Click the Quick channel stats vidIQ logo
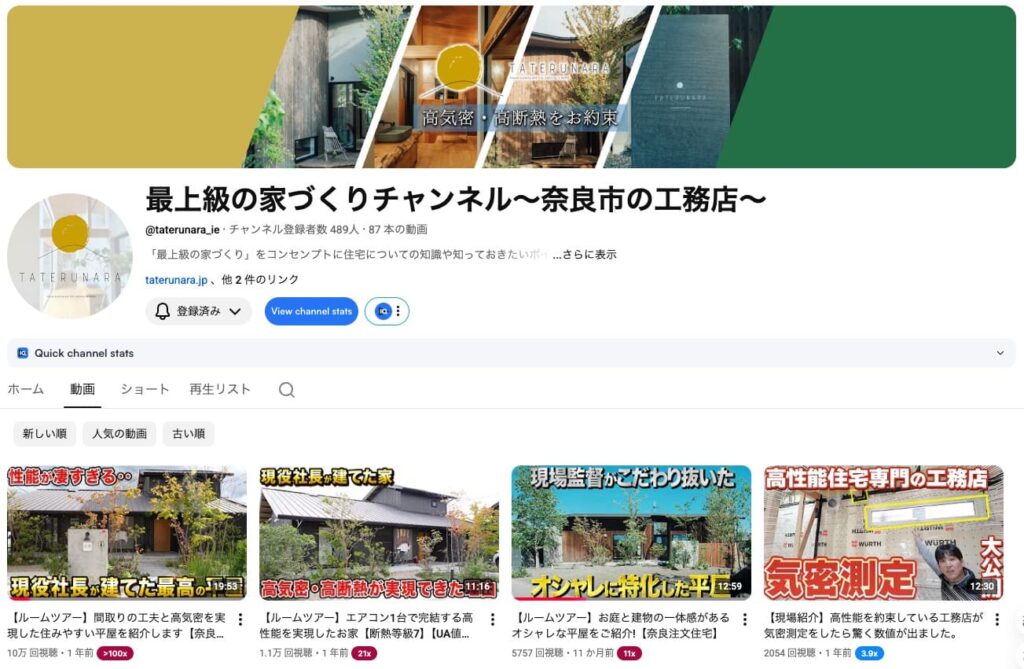Viewport: 1024px width, 669px height. tap(23, 353)
